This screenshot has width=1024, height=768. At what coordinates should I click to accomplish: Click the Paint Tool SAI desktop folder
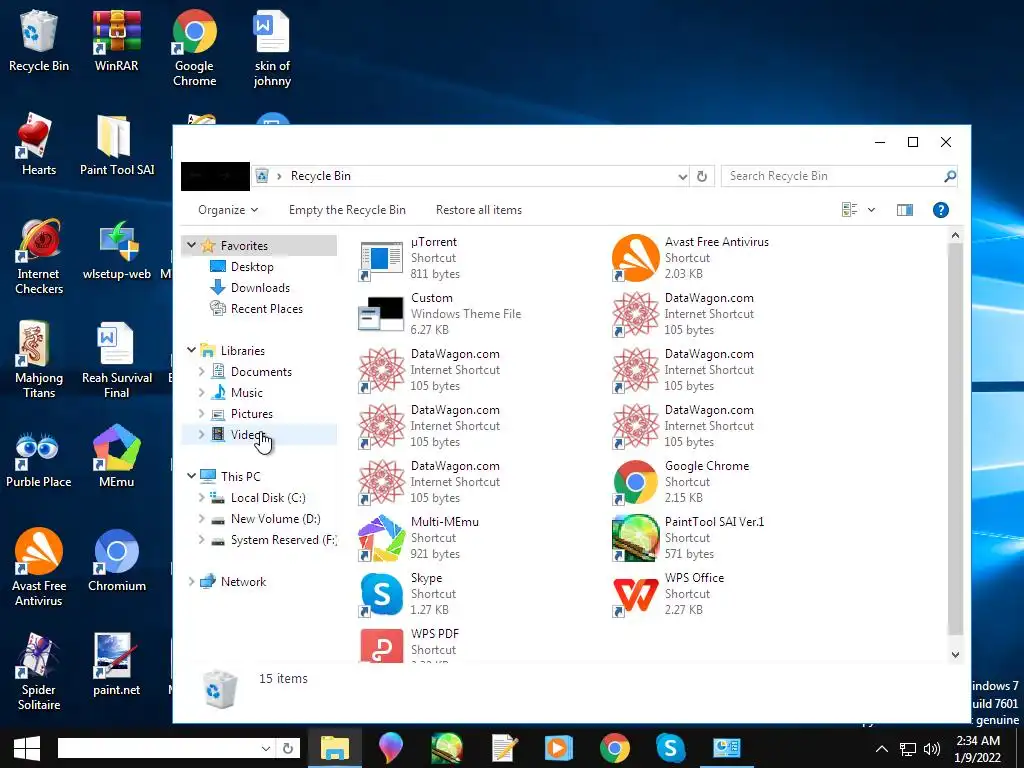(117, 144)
